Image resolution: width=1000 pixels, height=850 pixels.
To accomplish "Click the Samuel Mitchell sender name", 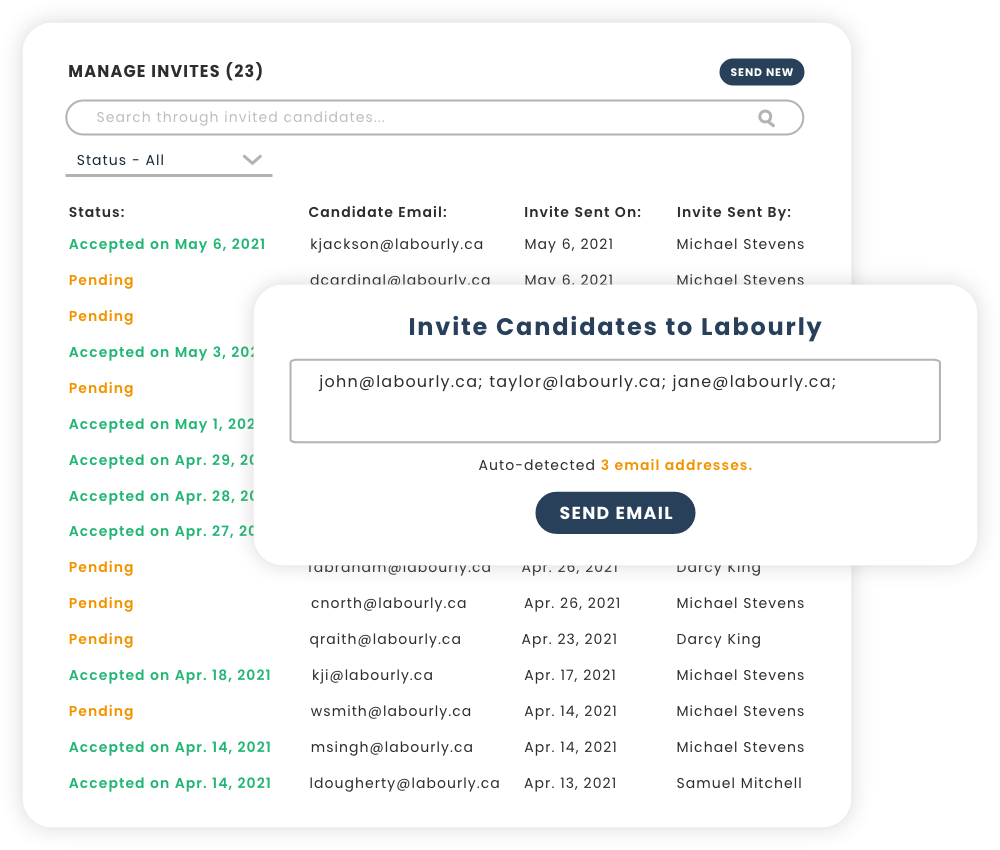I will click(739, 783).
